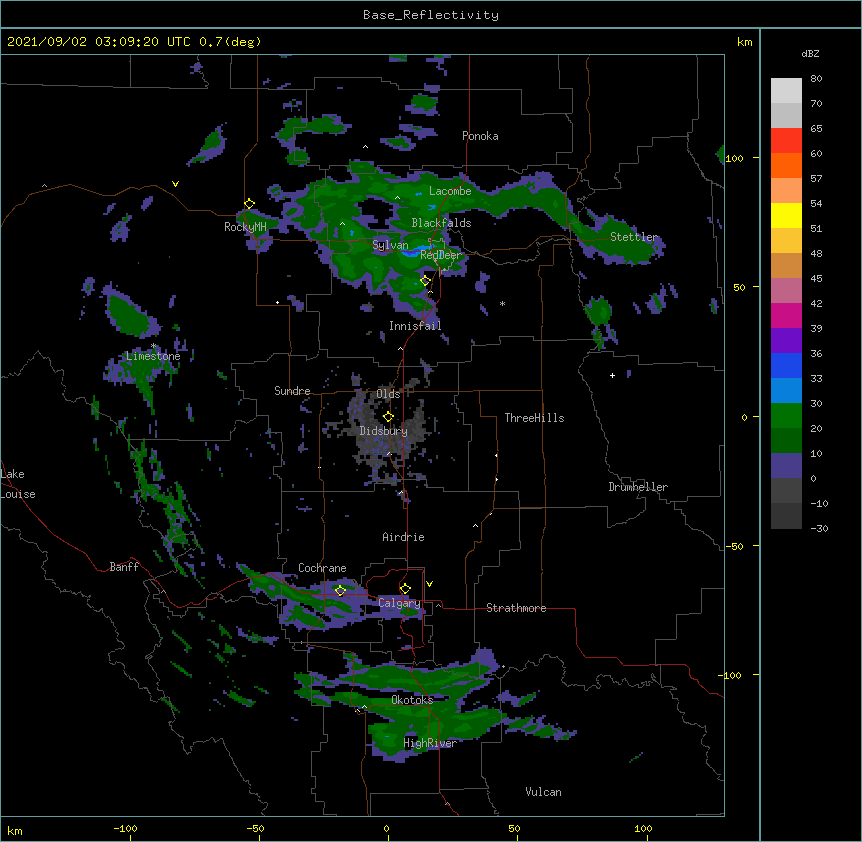Click the RockyMH label

click(245, 227)
